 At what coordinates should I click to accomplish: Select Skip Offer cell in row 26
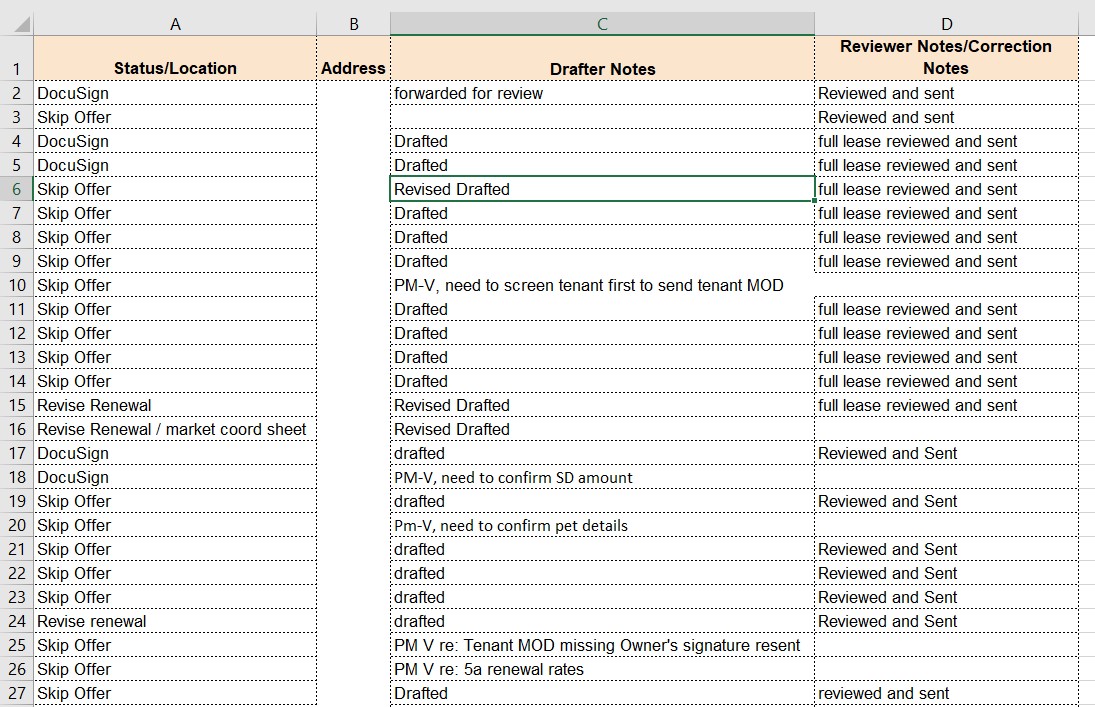(x=175, y=669)
